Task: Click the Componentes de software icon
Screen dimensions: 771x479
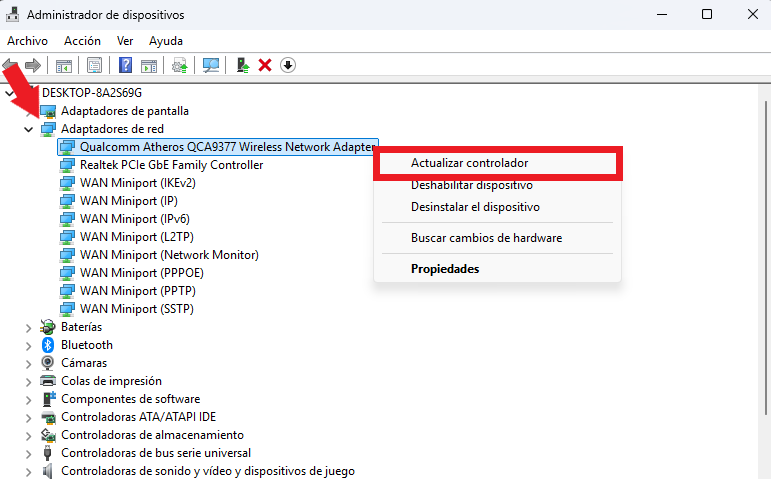Action: (x=49, y=399)
